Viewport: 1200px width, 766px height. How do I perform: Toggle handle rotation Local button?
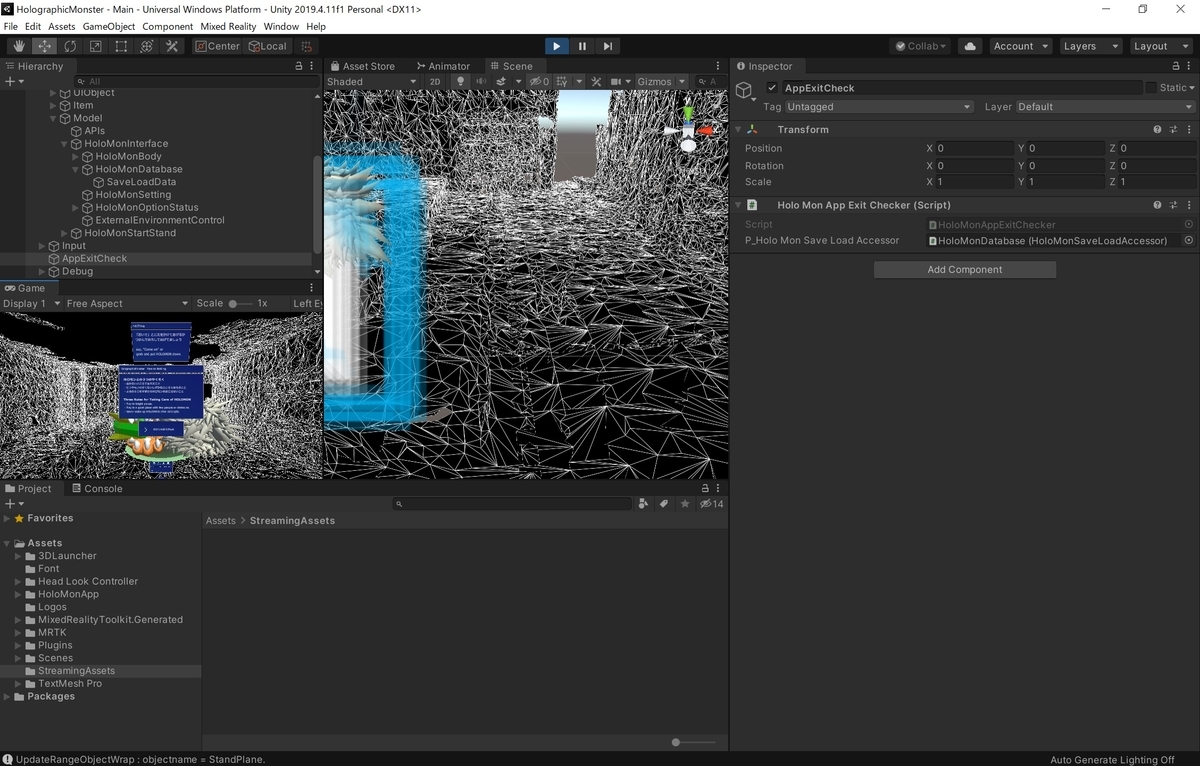click(268, 46)
